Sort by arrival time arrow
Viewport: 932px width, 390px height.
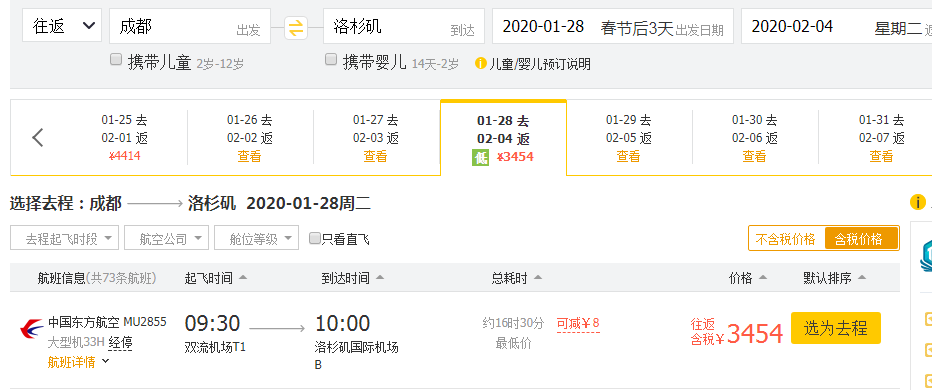point(380,278)
